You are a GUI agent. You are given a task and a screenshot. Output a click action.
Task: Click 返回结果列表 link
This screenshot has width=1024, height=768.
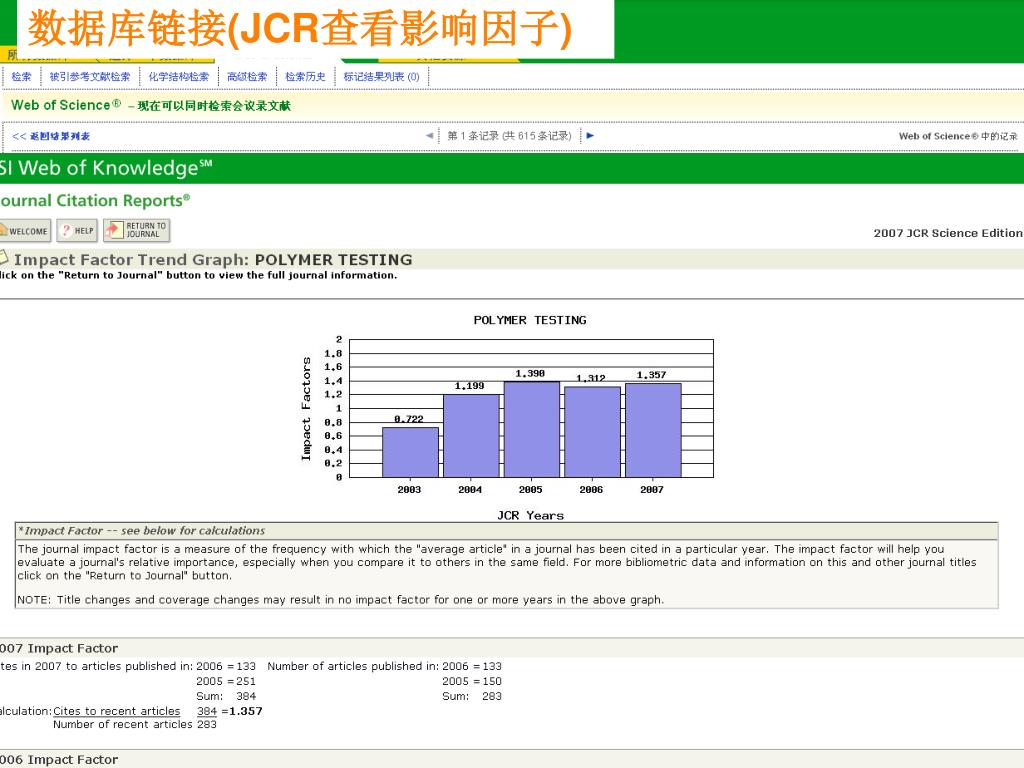point(51,136)
